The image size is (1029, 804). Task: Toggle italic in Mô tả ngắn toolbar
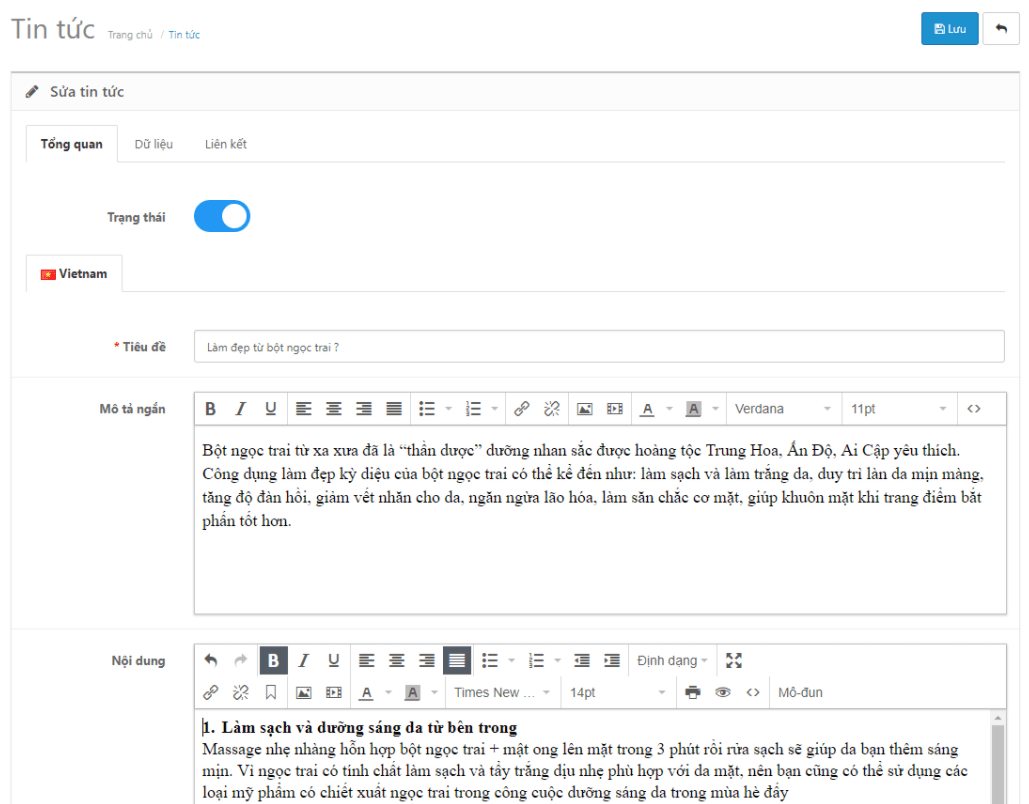click(240, 409)
